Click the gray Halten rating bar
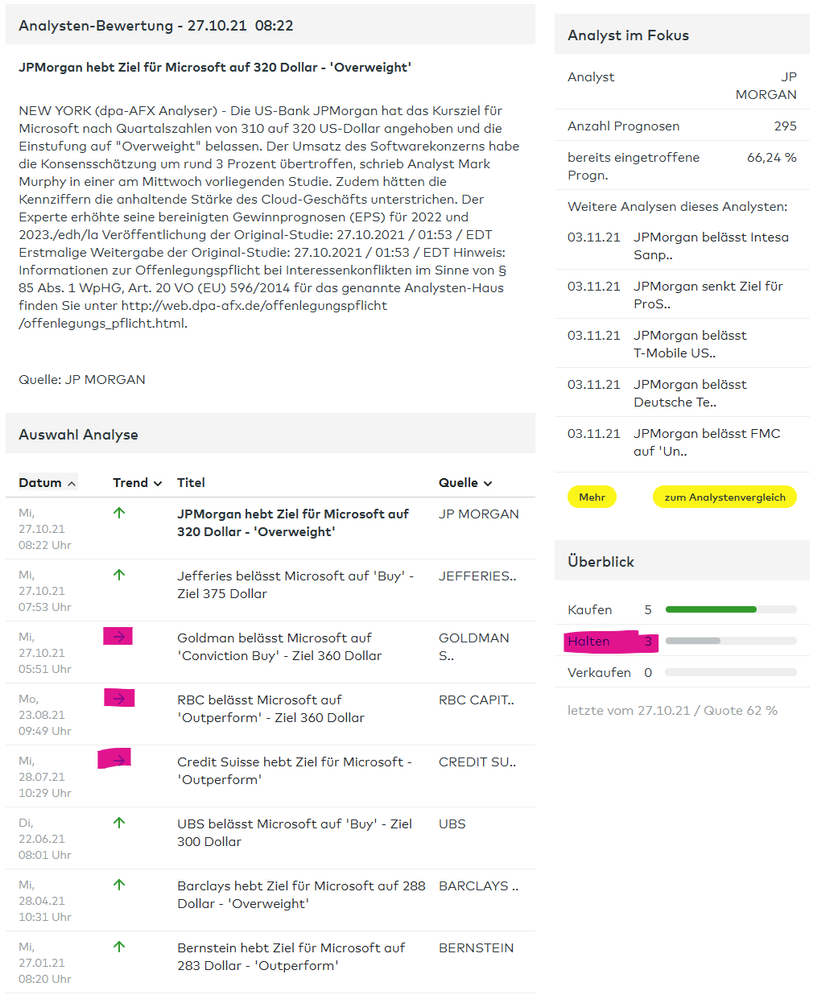The image size is (834, 999). coord(693,641)
